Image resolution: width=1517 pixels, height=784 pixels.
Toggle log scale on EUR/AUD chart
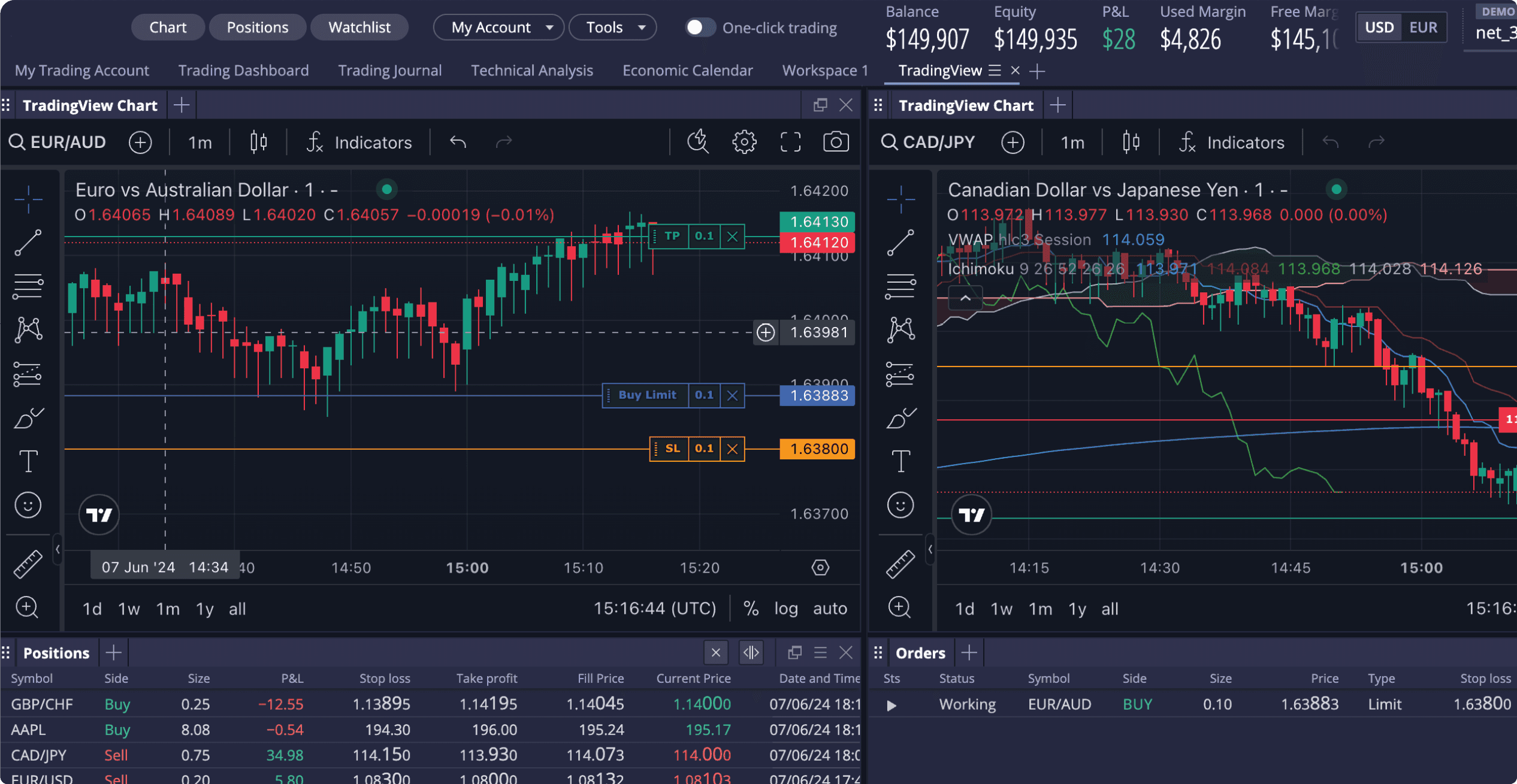pos(785,609)
